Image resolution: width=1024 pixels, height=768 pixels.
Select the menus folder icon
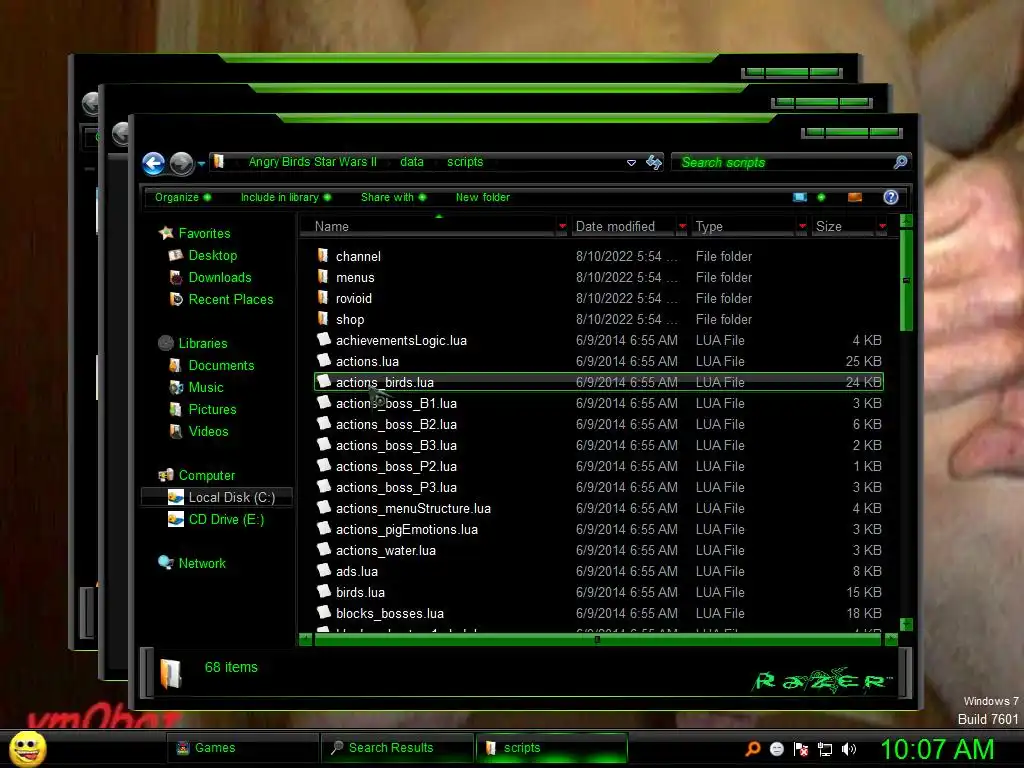pos(323,276)
